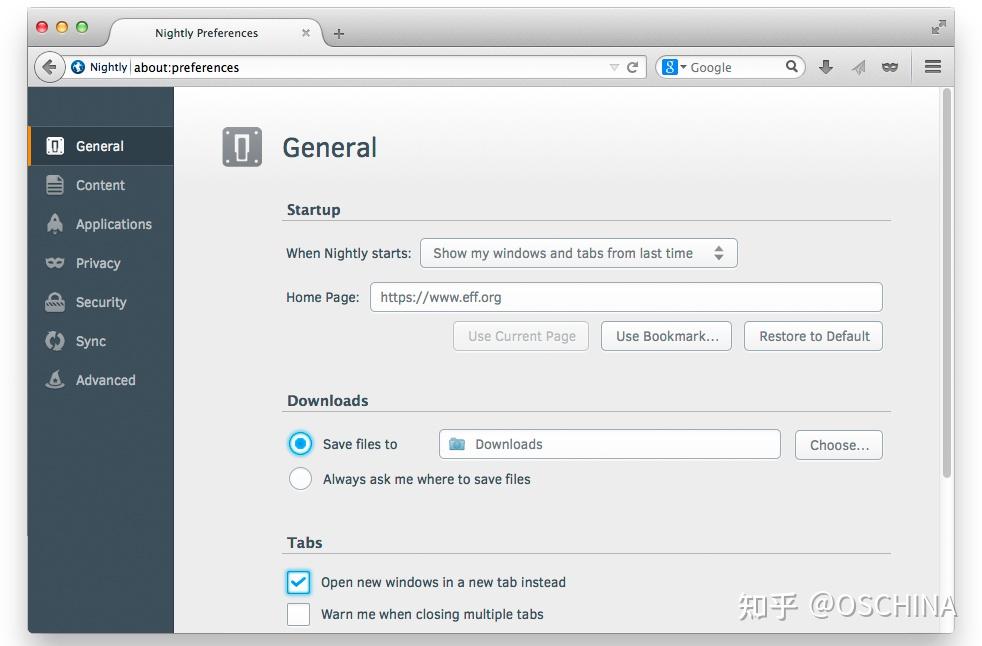Open the 'When Nightly starts' dropdown

578,253
